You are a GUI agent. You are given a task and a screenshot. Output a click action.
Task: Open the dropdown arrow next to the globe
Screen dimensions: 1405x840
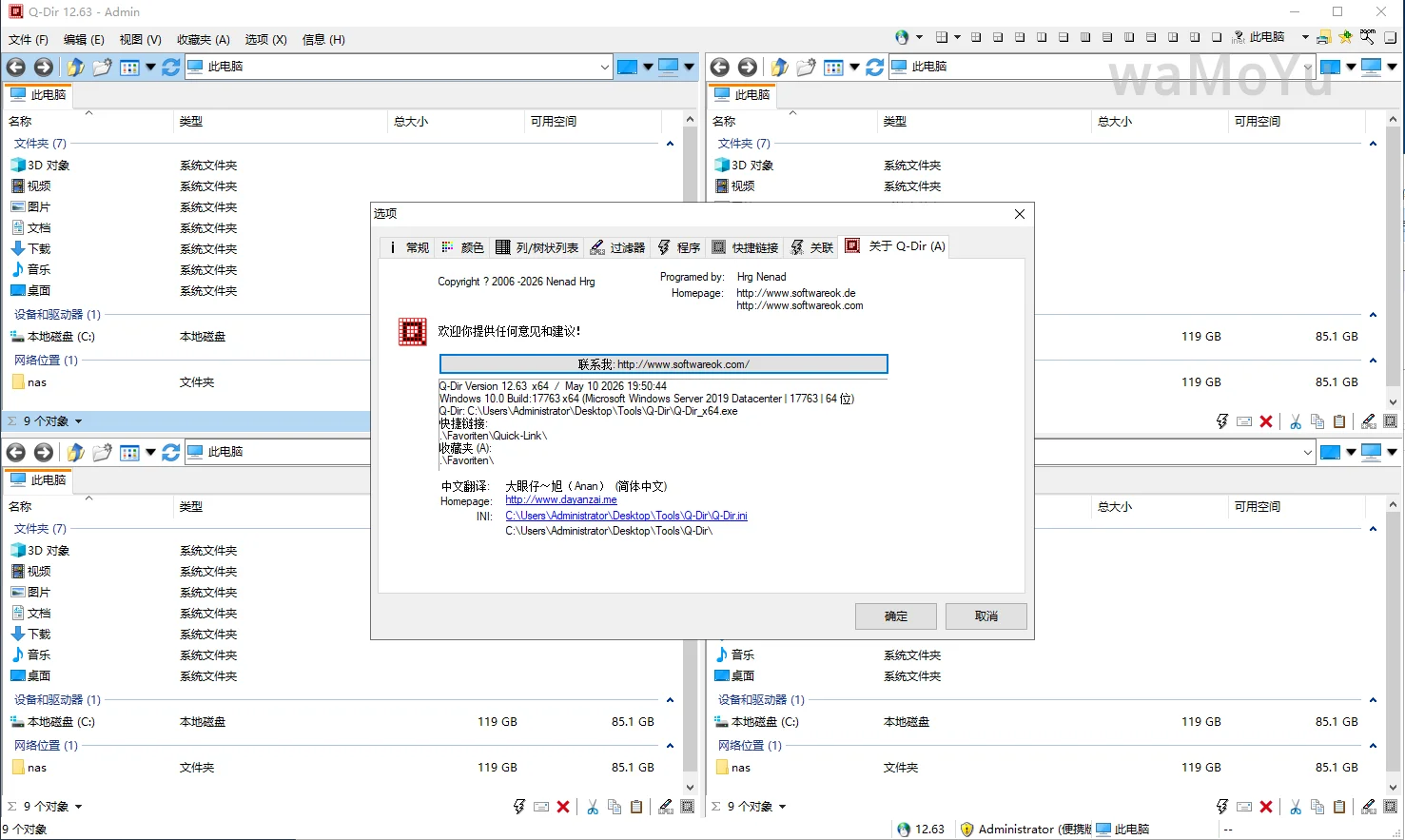(919, 37)
